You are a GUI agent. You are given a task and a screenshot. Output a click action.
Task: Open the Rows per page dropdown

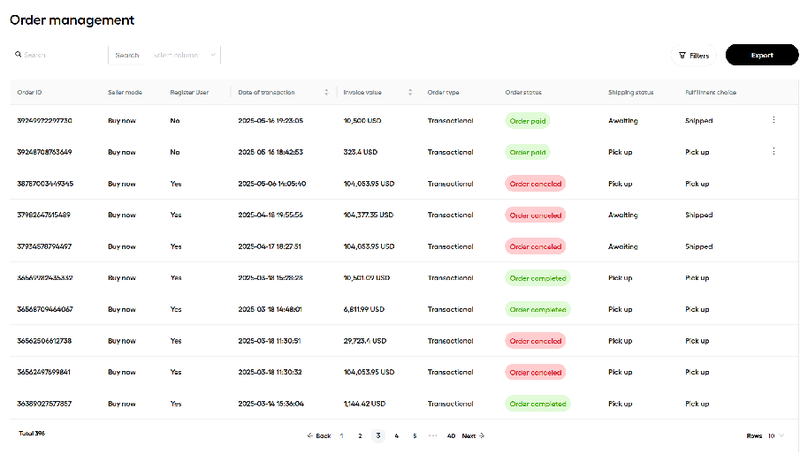[776, 436]
